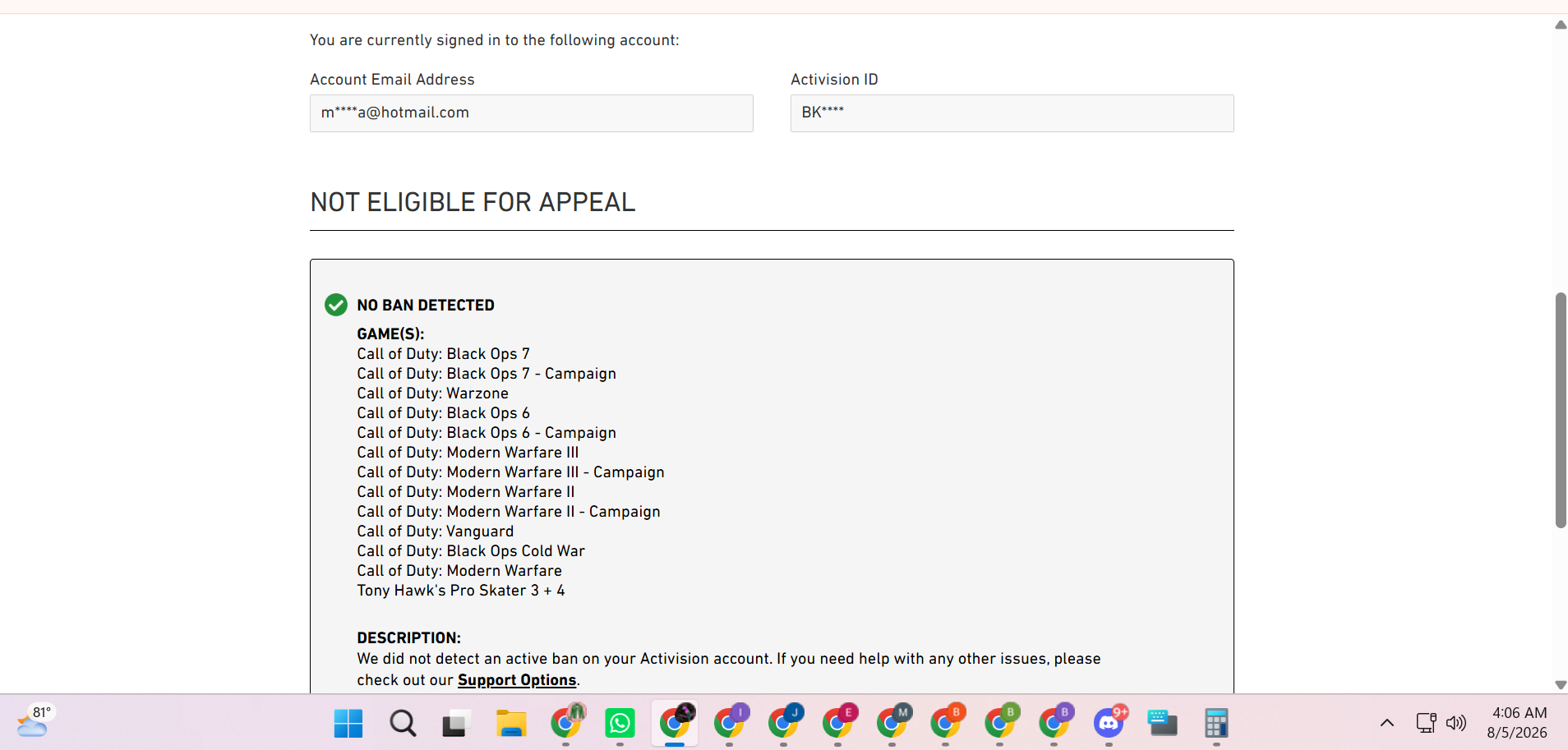Click "Call of Duty: Modern Warfare" 2019 entry
Screen dimensions: 1568x750
tap(459, 571)
